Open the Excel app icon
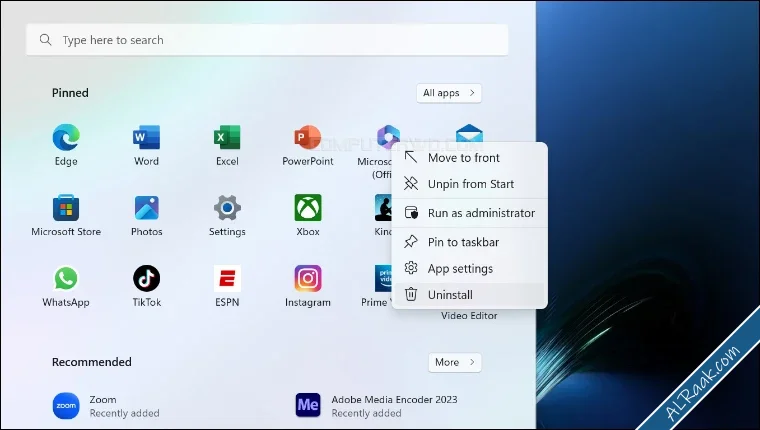Image resolution: width=760 pixels, height=430 pixels. coord(227,144)
